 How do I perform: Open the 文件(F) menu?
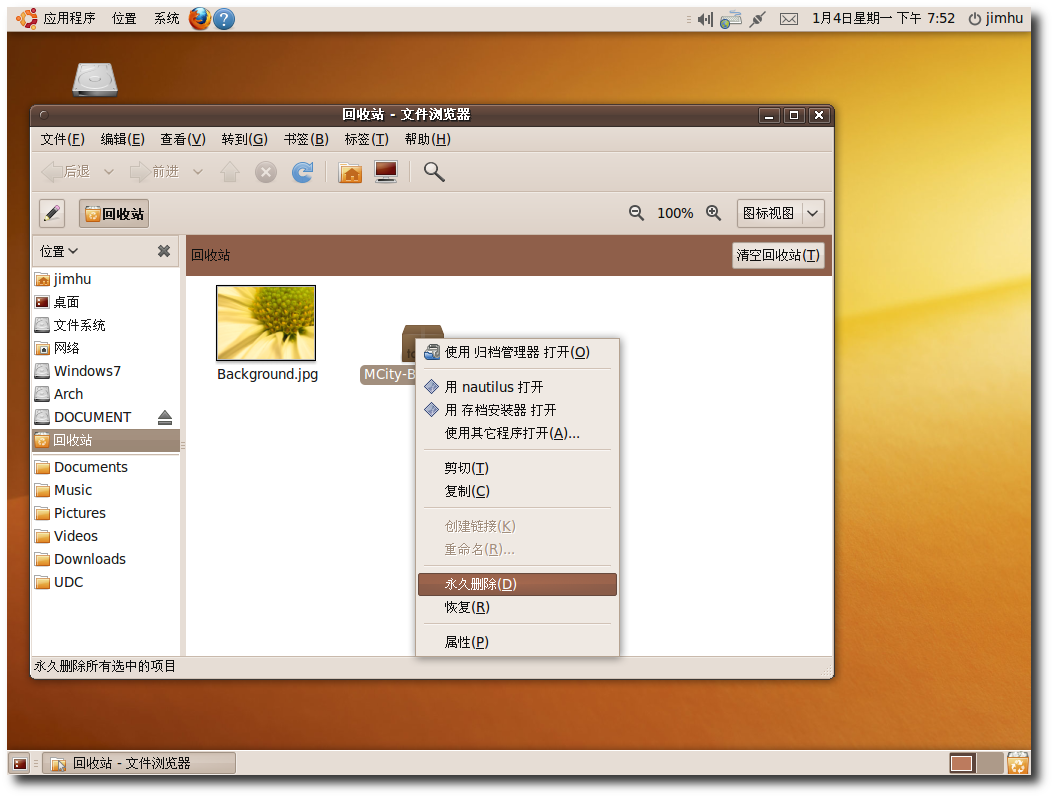tap(63, 139)
